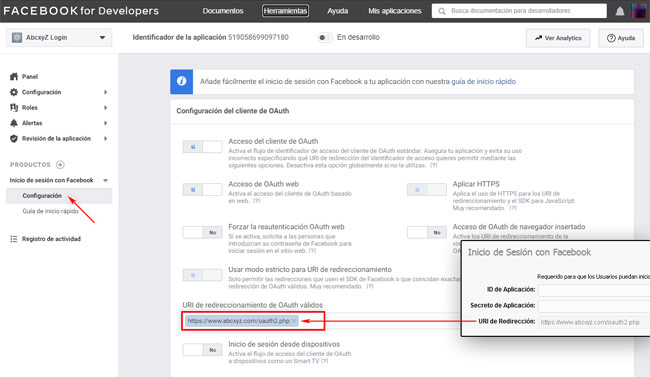Open the user profile avatar
The image size is (650, 377).
point(640,11)
